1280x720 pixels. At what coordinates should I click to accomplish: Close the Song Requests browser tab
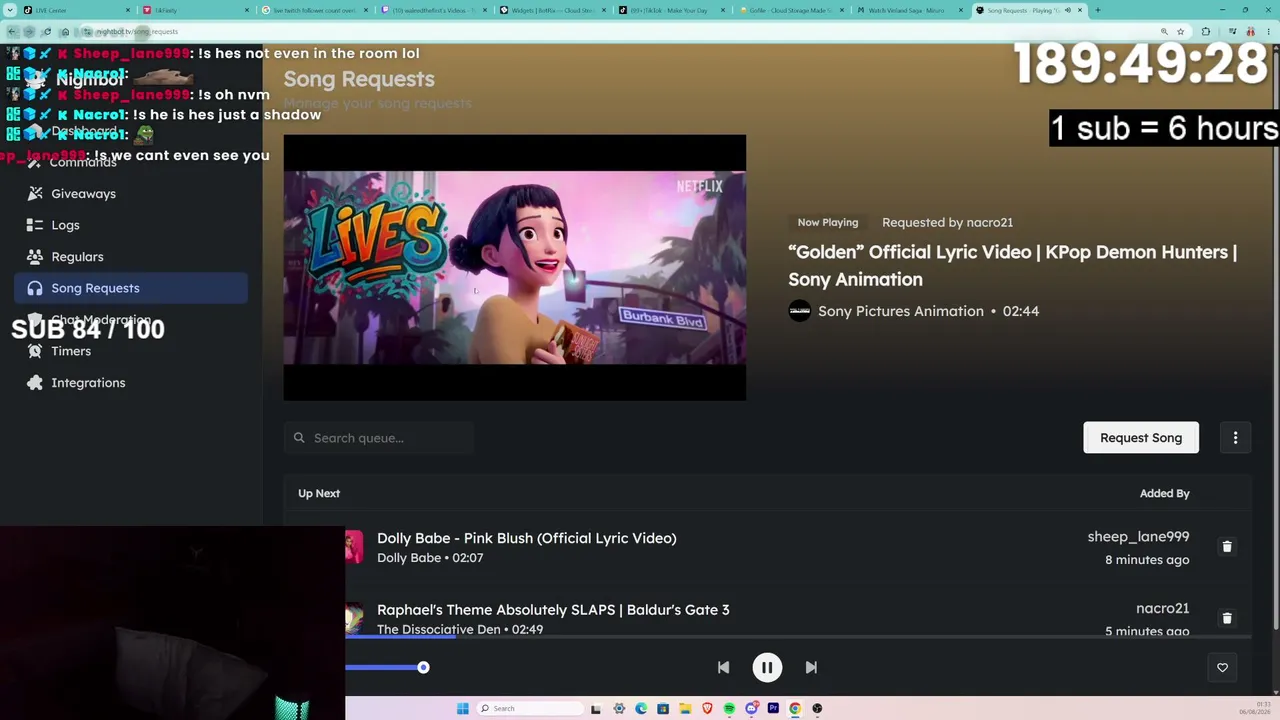tap(1080, 10)
